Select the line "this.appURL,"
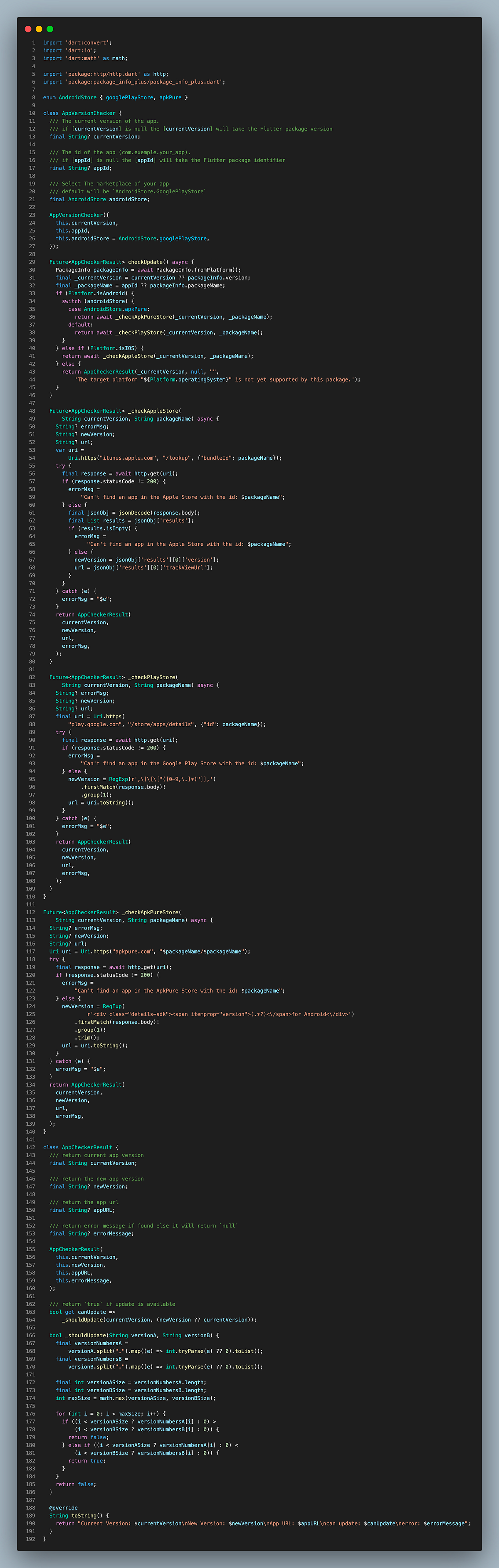The image size is (499, 1568). pyautogui.click(x=74, y=1273)
